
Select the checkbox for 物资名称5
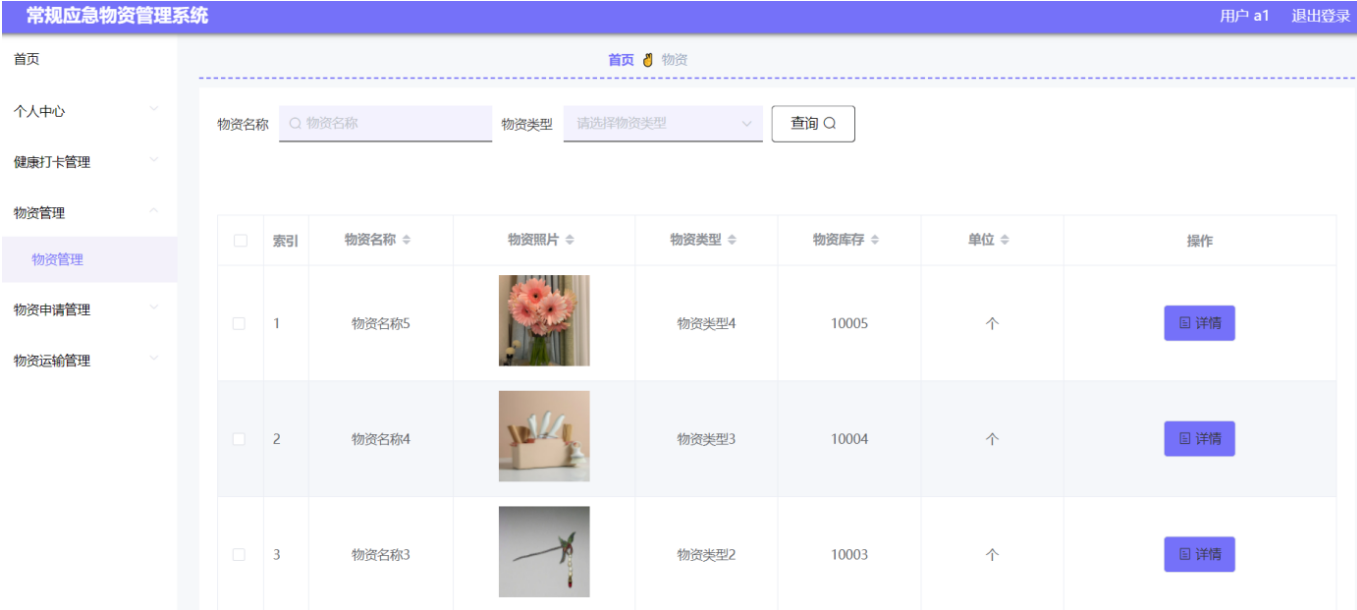(x=237, y=325)
